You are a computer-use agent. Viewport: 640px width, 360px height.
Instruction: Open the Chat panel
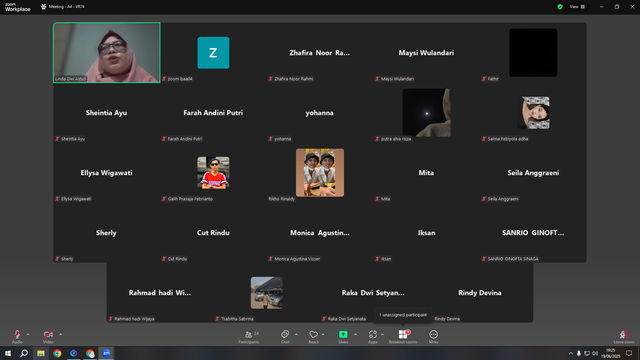tap(285, 336)
